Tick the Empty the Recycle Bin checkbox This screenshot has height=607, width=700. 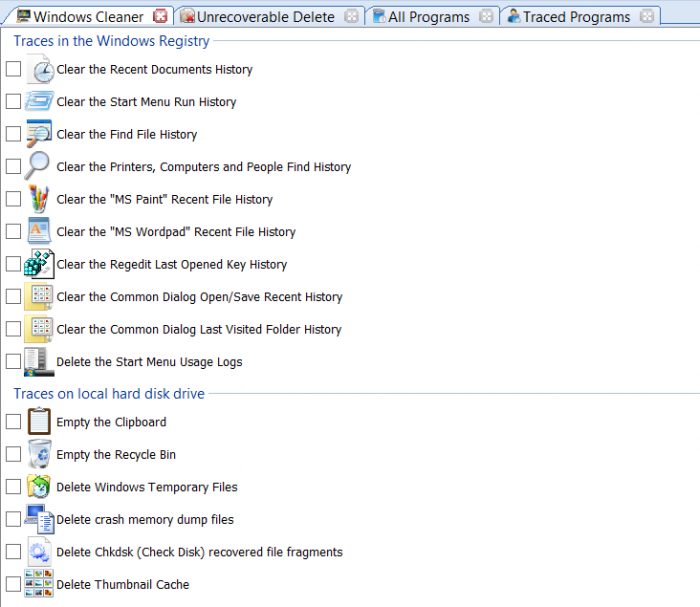click(13, 454)
